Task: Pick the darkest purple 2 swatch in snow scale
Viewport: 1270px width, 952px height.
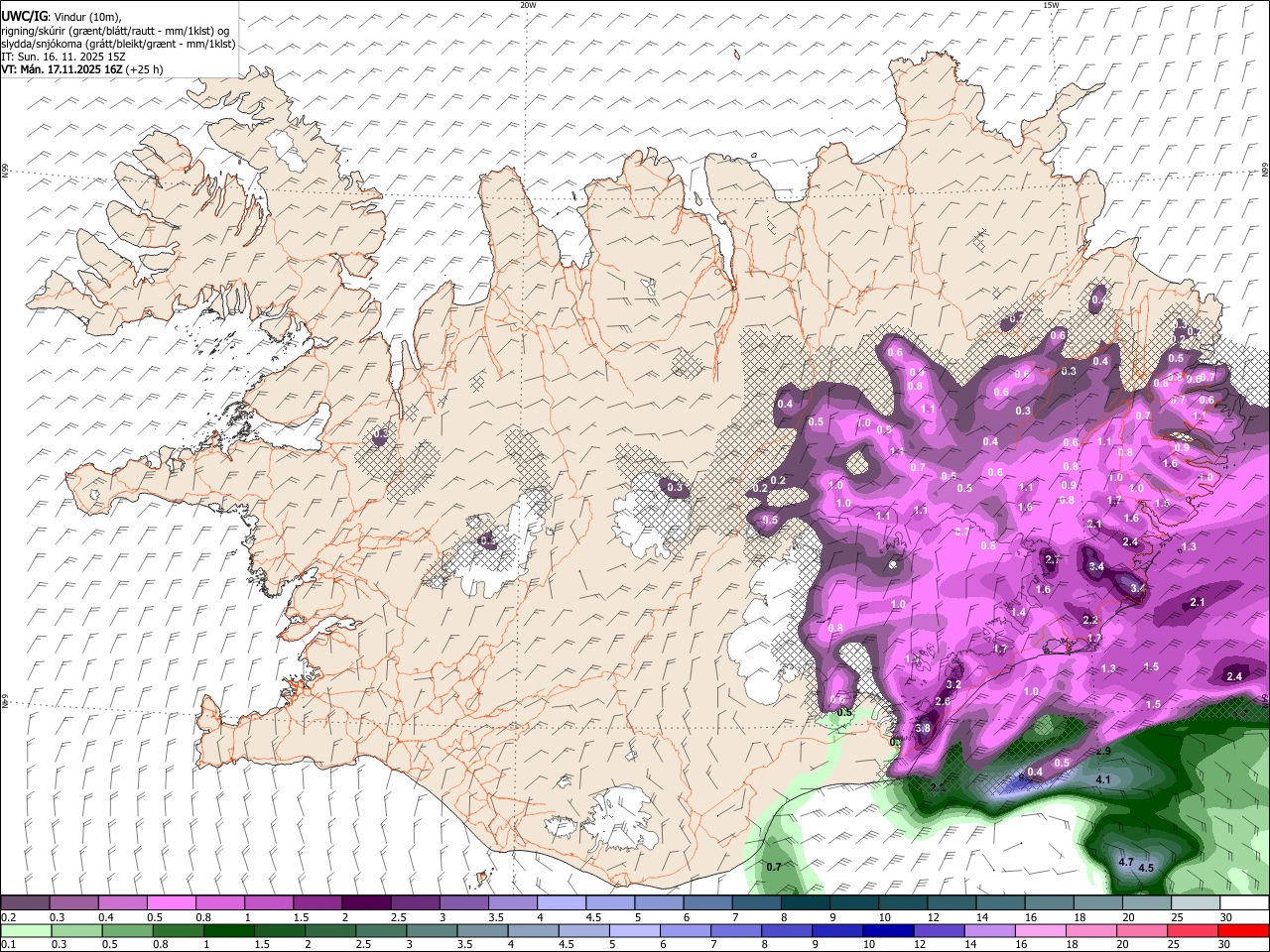Action: tap(366, 903)
